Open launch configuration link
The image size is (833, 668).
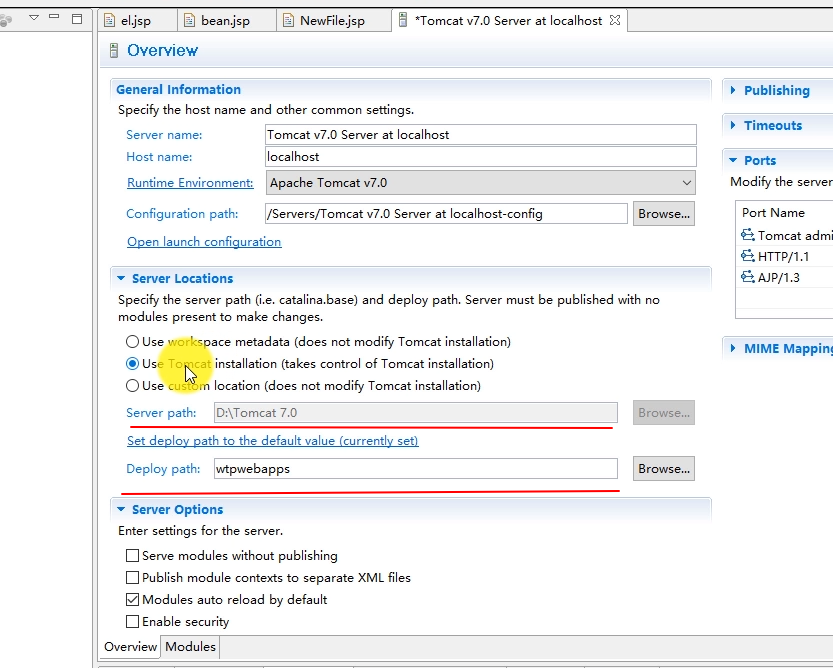tap(204, 242)
